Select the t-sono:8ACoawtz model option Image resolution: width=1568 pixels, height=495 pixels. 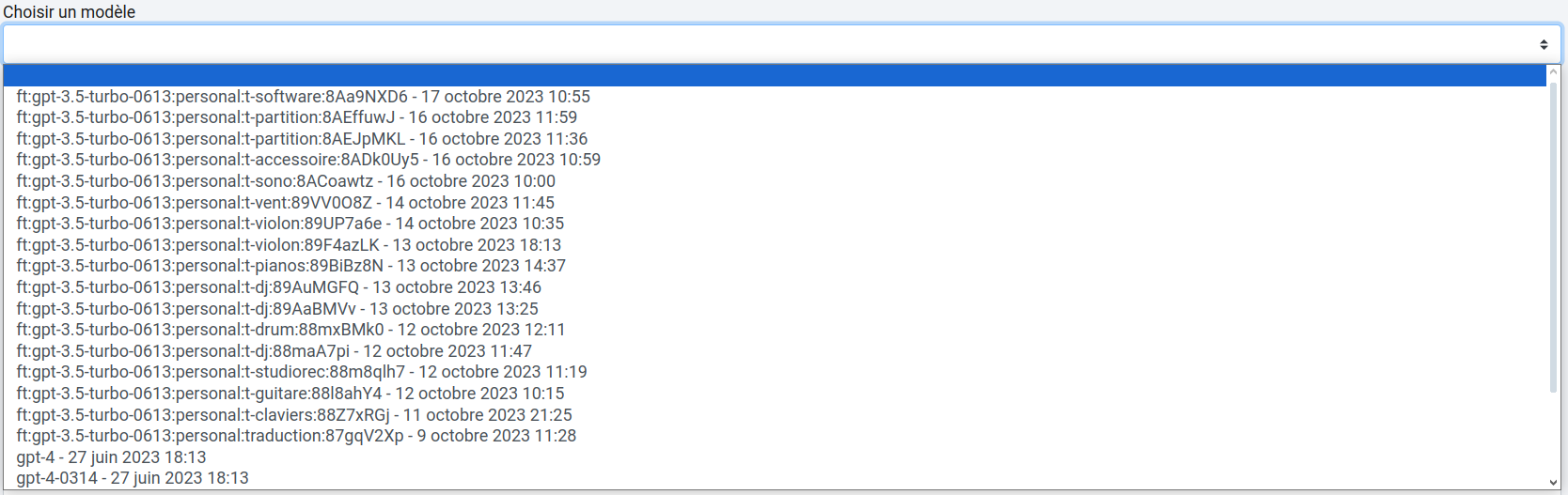286,181
